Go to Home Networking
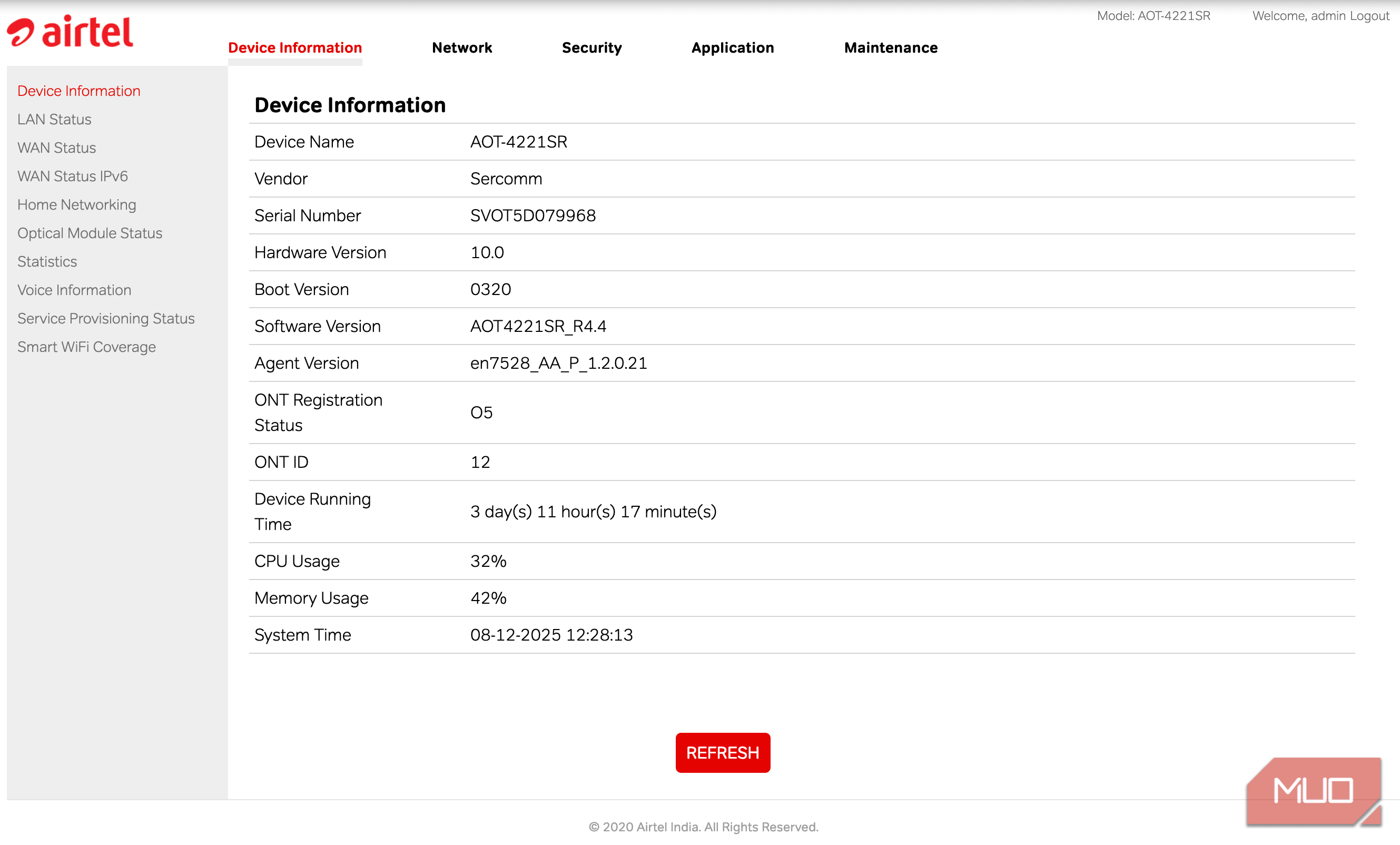Screen dimensions: 1400x845 click(x=77, y=204)
